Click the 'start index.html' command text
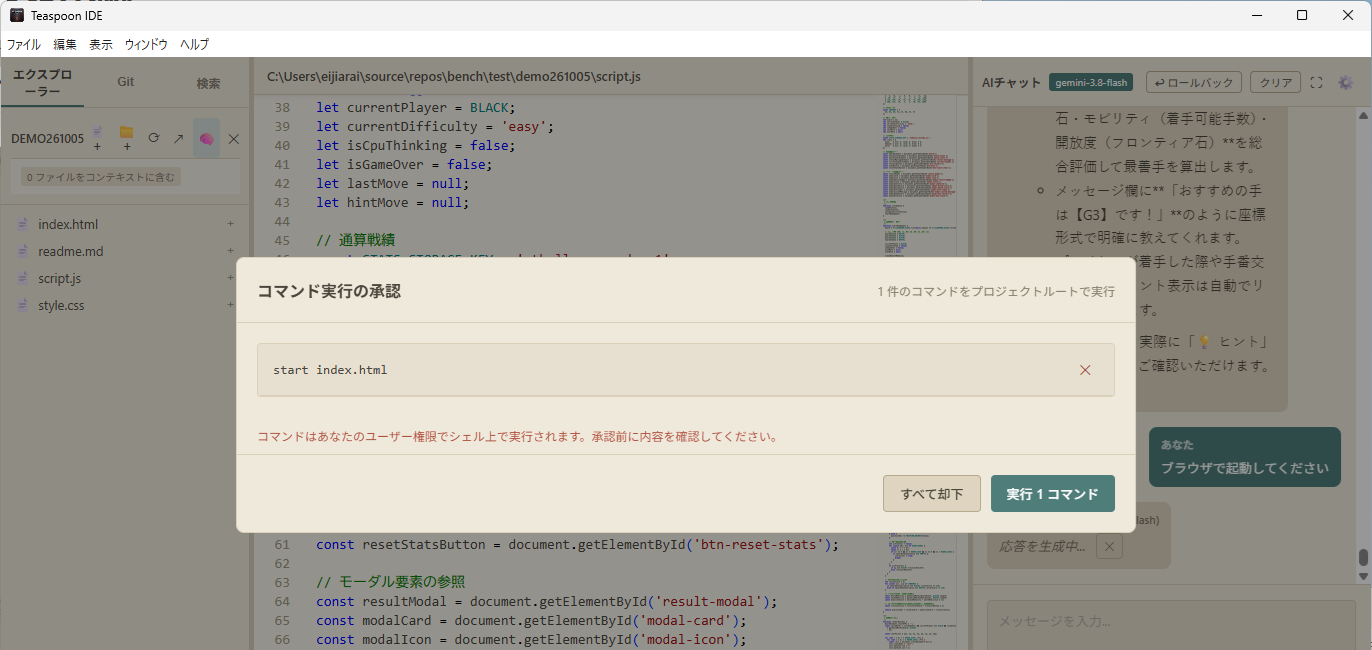Screen dimensions: 1372x650 330,370
